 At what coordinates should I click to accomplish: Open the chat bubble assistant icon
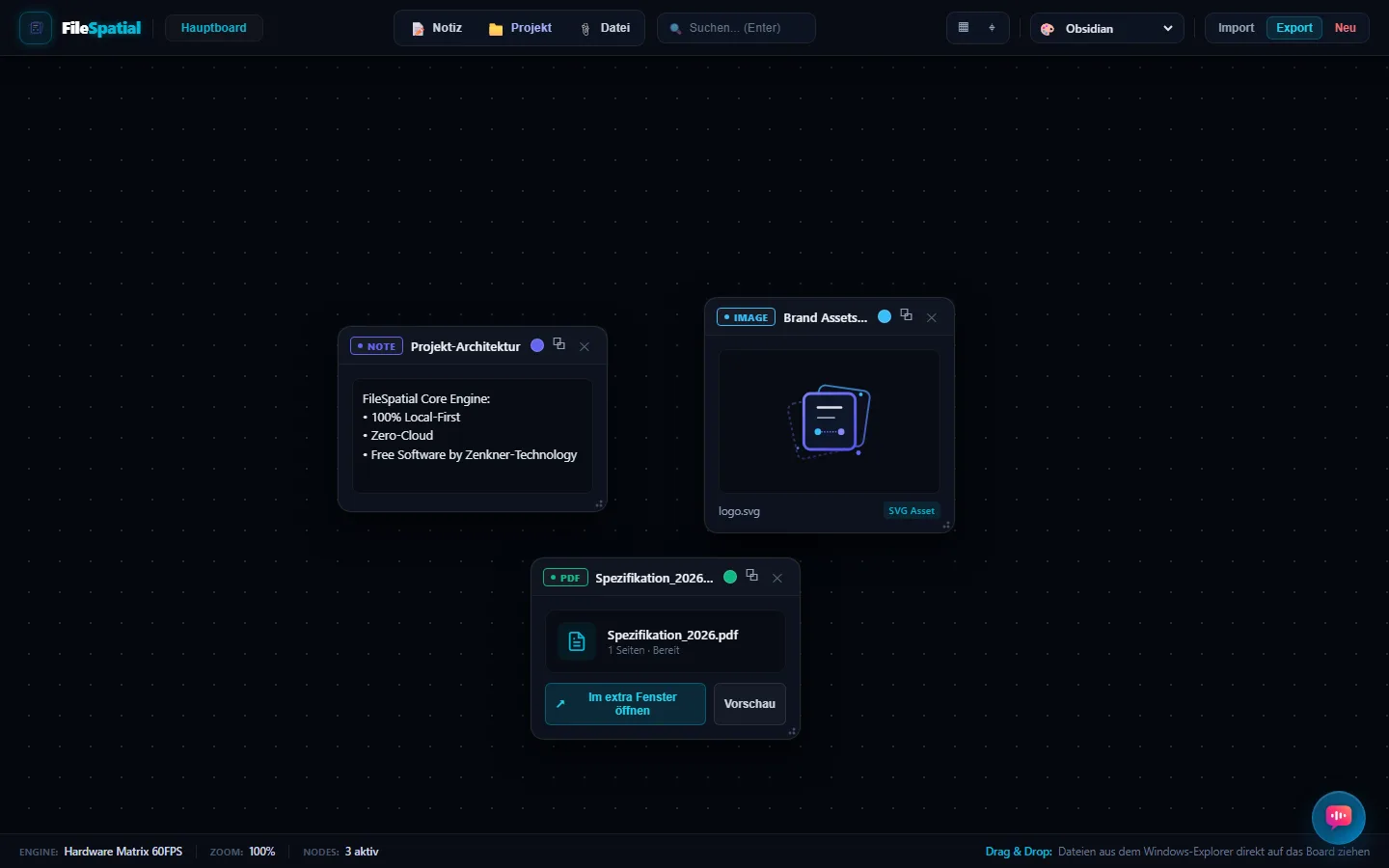pos(1339,818)
